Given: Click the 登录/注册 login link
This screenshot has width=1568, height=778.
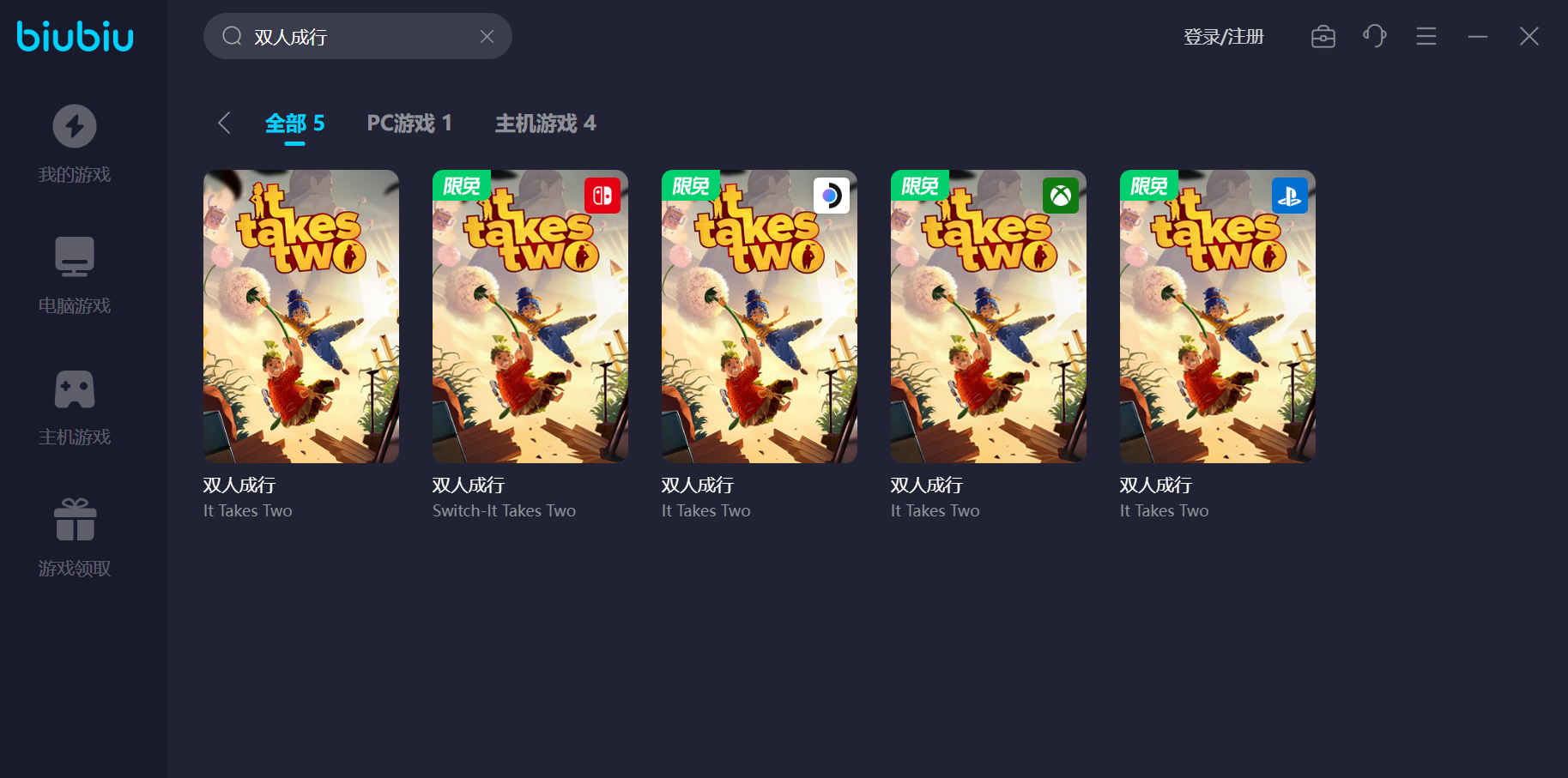Looking at the screenshot, I should [x=1224, y=37].
